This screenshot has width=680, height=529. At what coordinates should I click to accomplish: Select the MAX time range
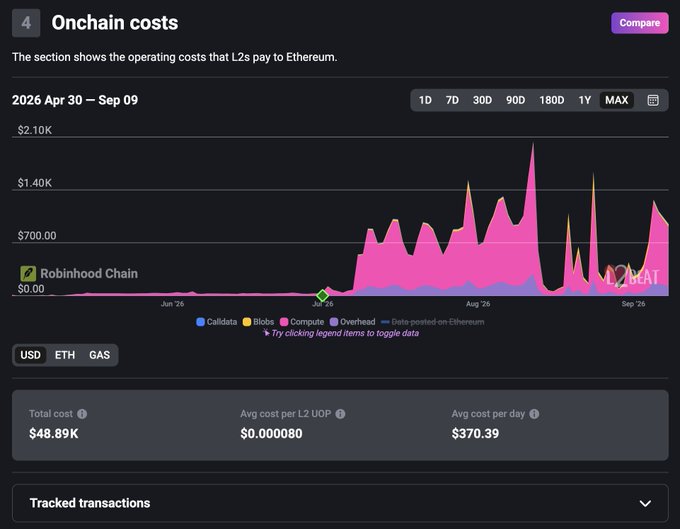pyautogui.click(x=617, y=100)
